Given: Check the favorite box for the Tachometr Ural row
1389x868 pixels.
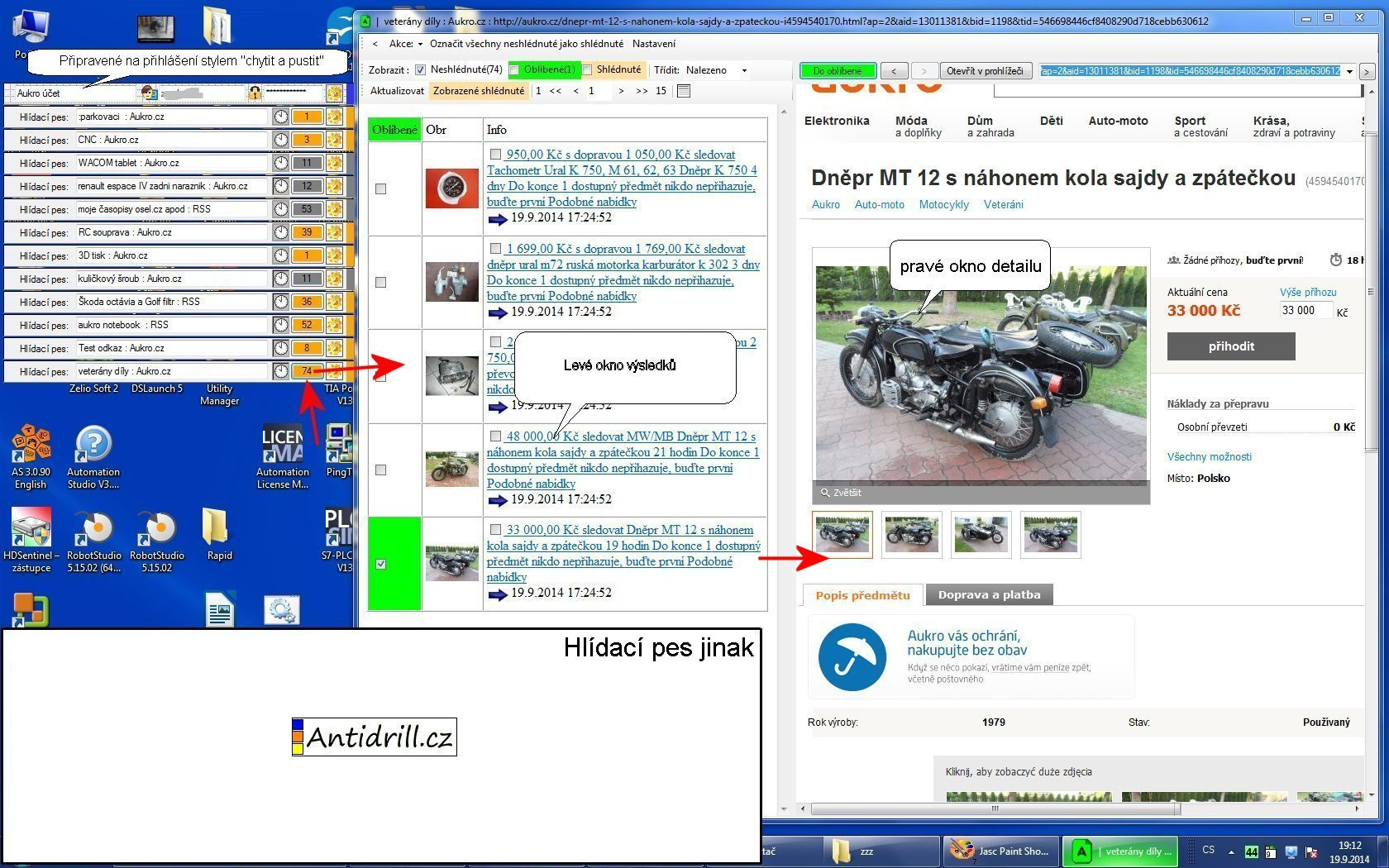Looking at the screenshot, I should [381, 188].
